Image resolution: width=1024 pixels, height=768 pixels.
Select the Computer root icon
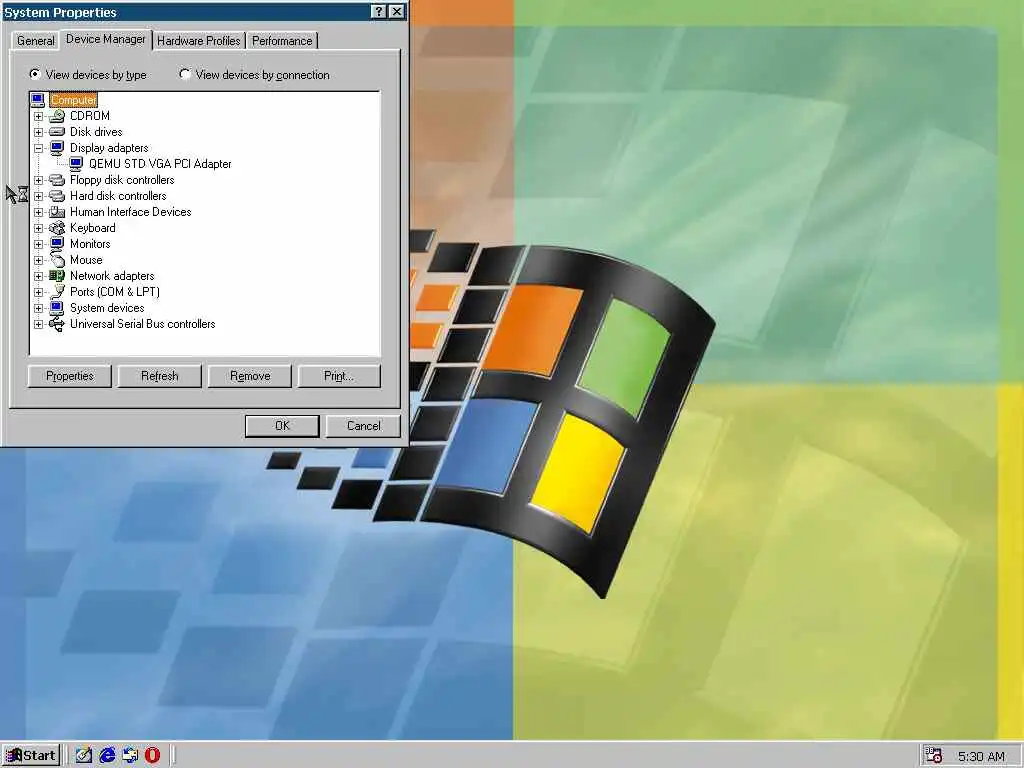[38, 100]
